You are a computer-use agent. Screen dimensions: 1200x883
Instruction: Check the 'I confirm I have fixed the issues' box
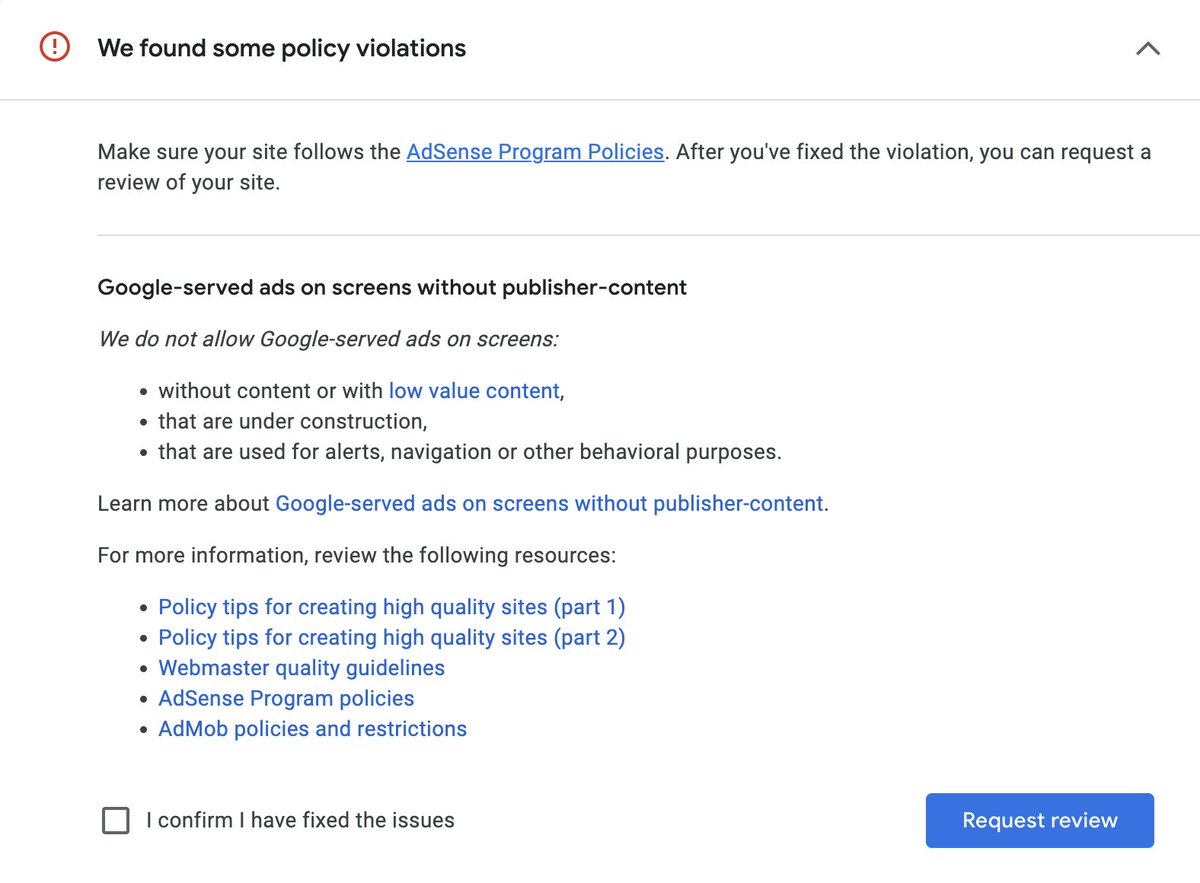pos(116,820)
